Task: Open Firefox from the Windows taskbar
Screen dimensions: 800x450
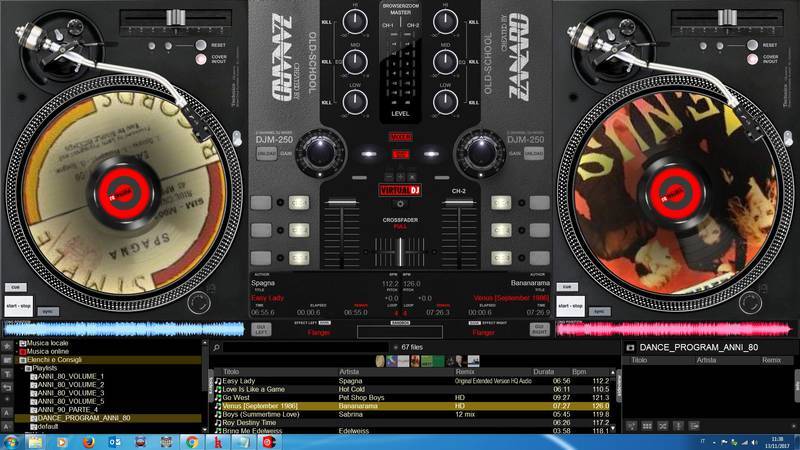Action: coord(88,441)
